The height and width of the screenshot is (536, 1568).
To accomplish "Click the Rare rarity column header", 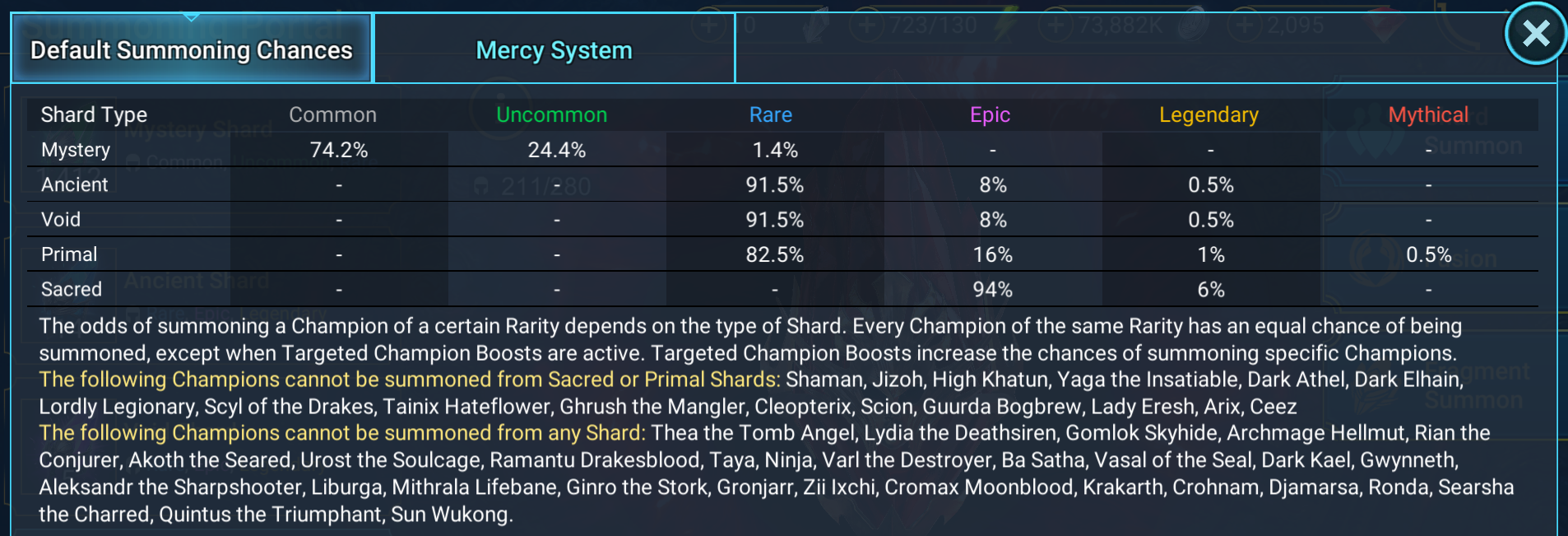I will [771, 114].
